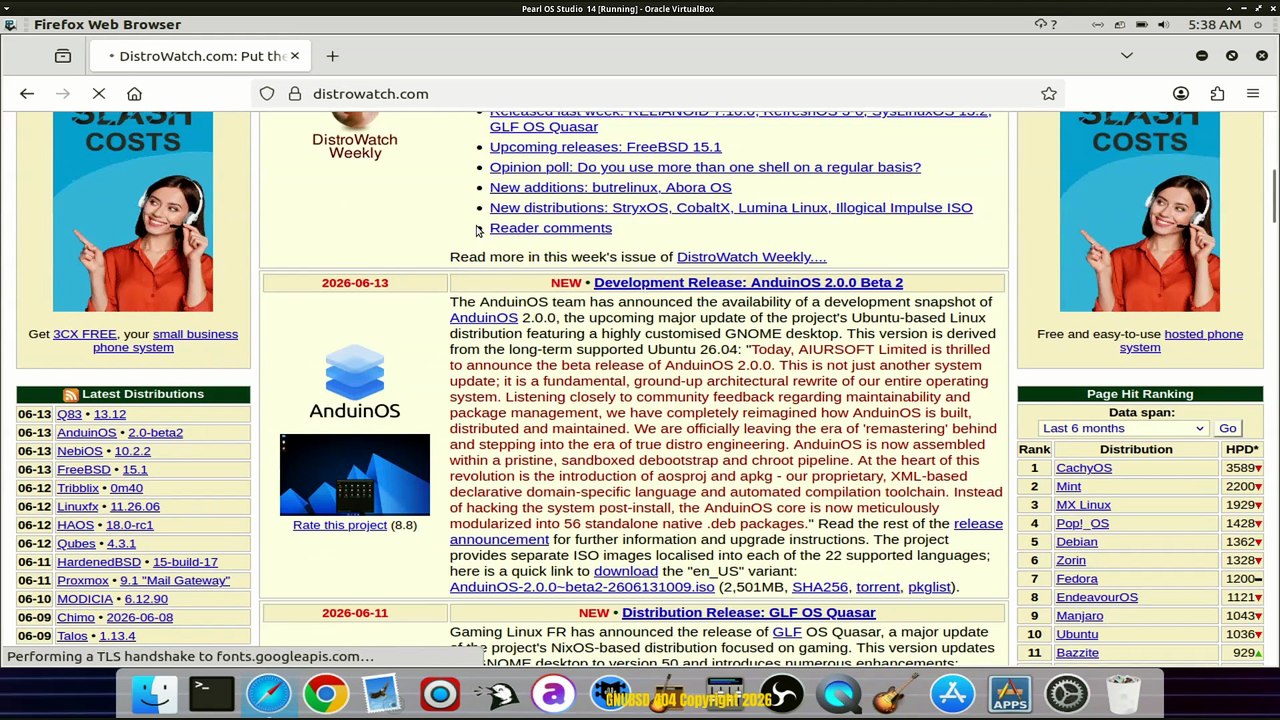The width and height of the screenshot is (1280, 720).
Task: Open the Firefox home page
Action: [x=134, y=94]
